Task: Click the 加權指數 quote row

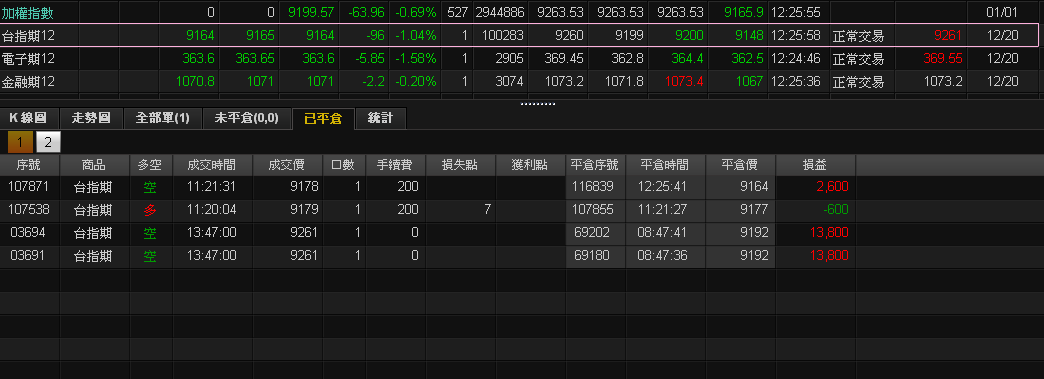Action: tap(519, 12)
